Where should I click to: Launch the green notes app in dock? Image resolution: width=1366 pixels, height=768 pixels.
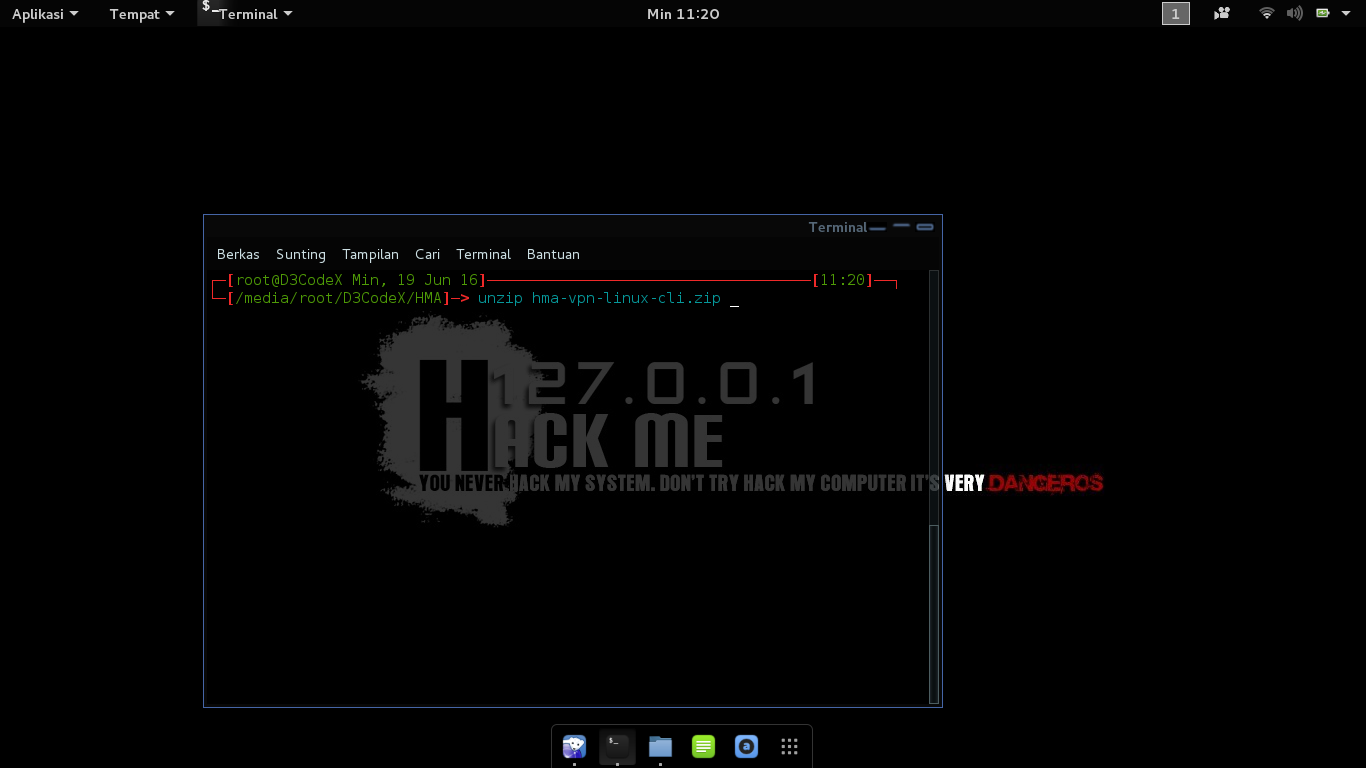click(x=703, y=746)
